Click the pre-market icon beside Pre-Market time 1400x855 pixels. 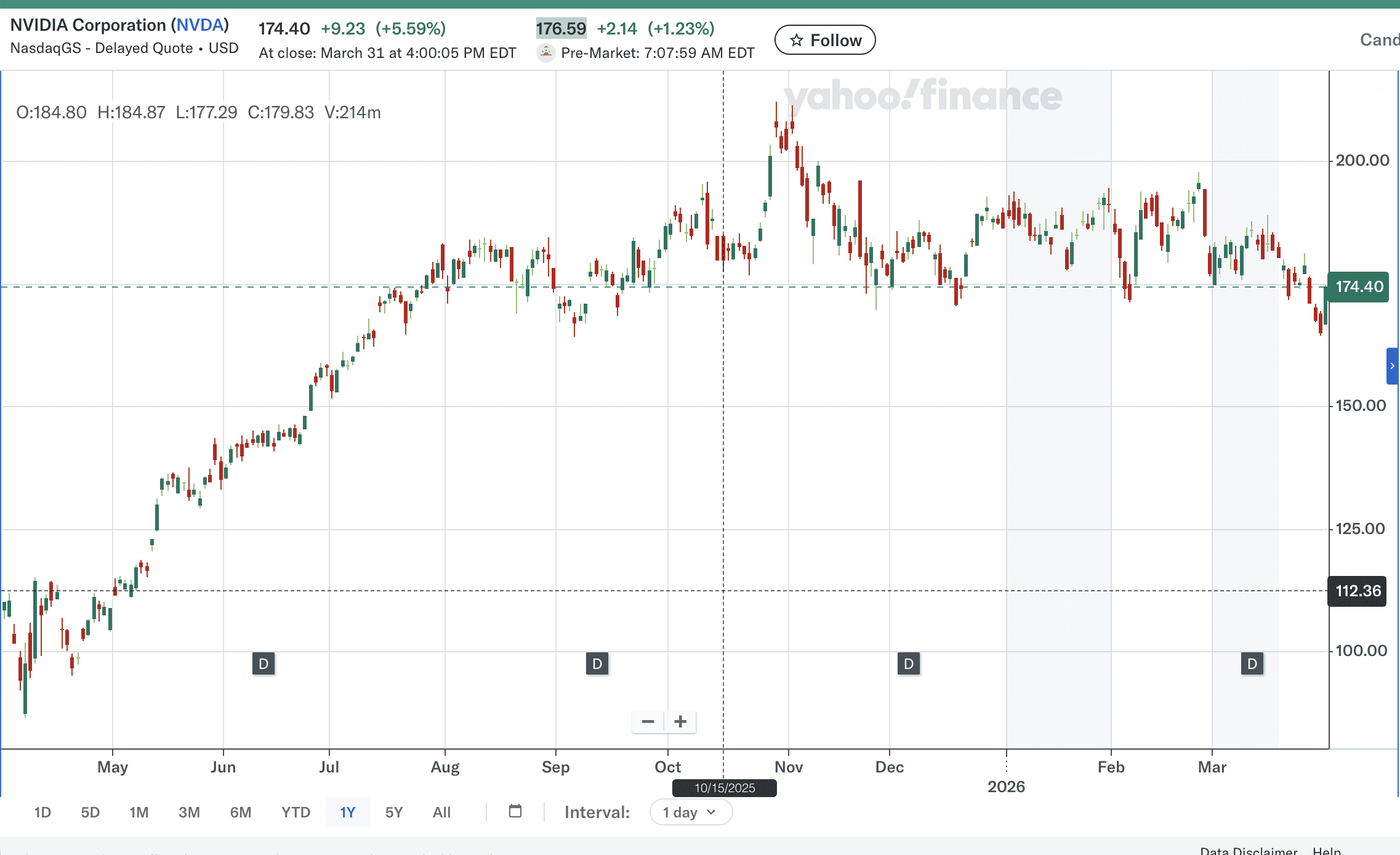546,53
